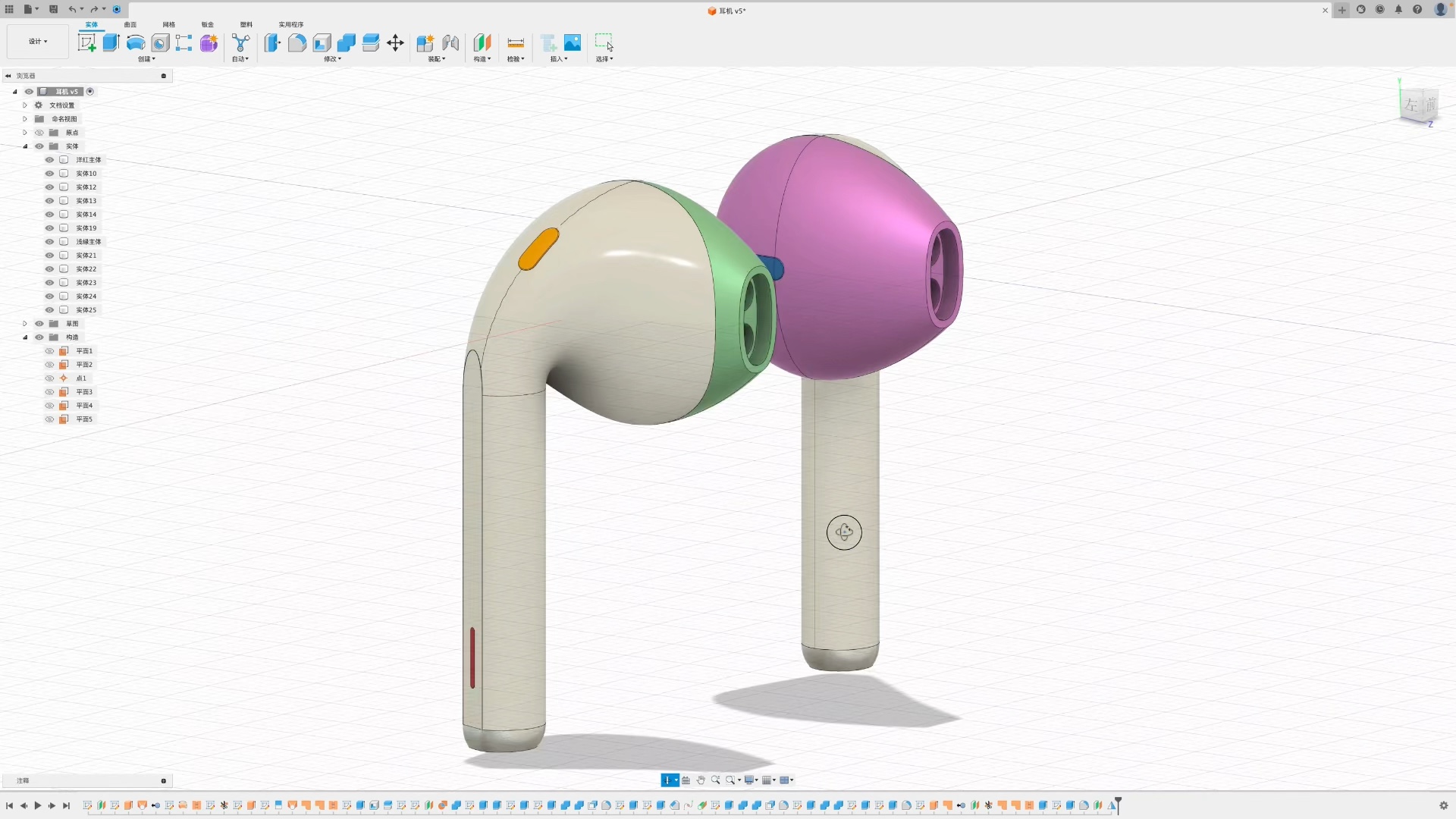Open the 孔 (Hole) tool
The width and height of the screenshot is (1456, 819).
160,42
